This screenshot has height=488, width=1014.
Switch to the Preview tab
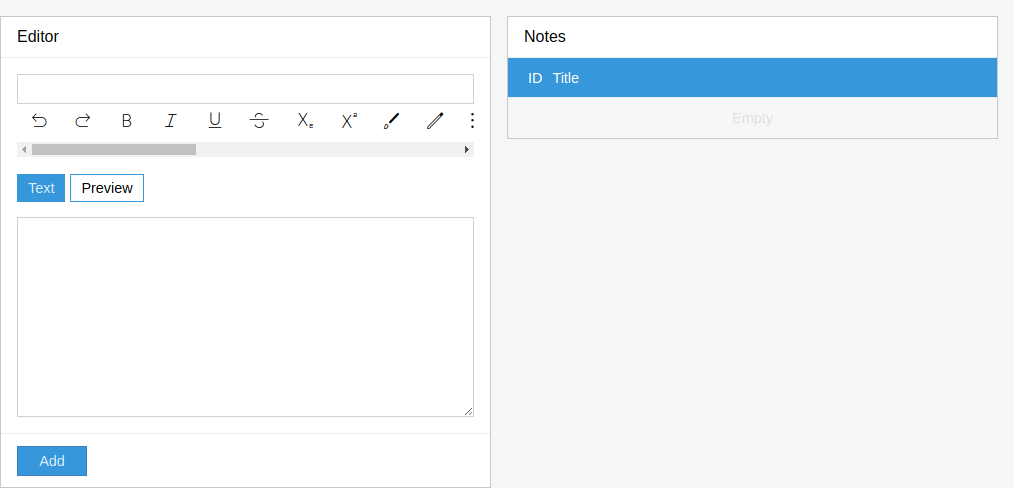(107, 188)
